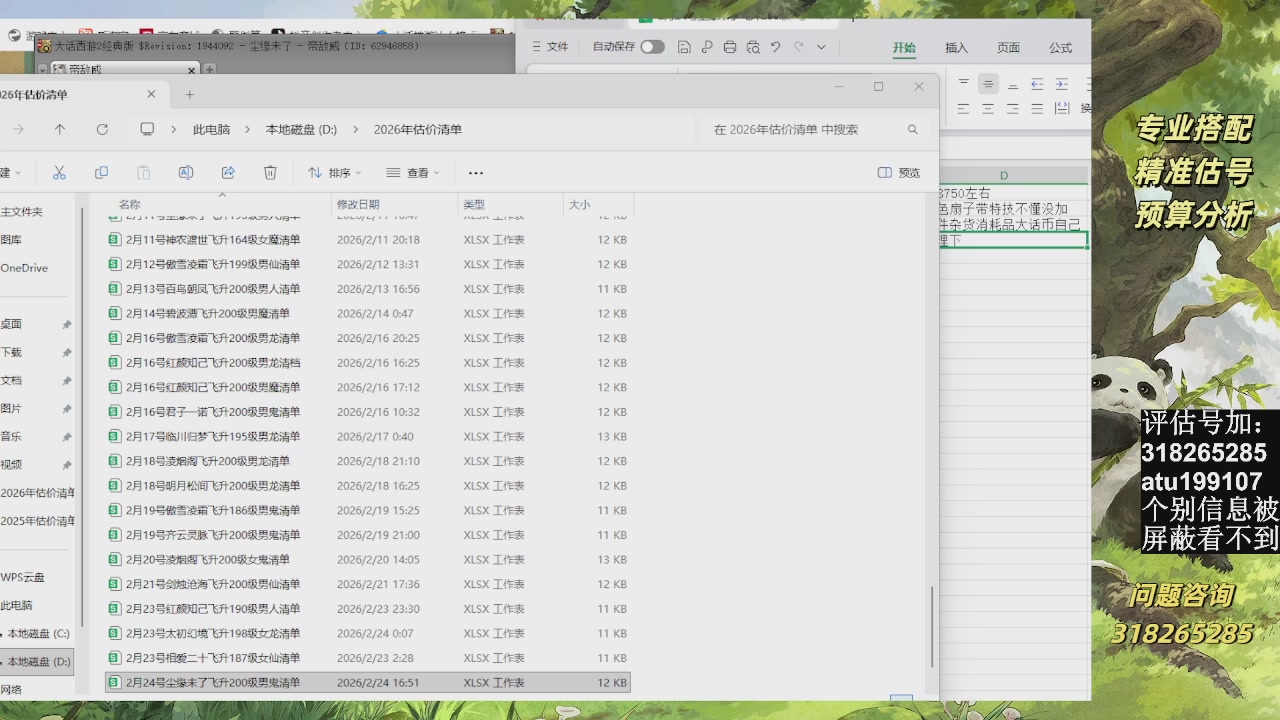Image resolution: width=1280 pixels, height=720 pixels.
Task: Open the 查看 view dropdown
Action: tap(413, 173)
